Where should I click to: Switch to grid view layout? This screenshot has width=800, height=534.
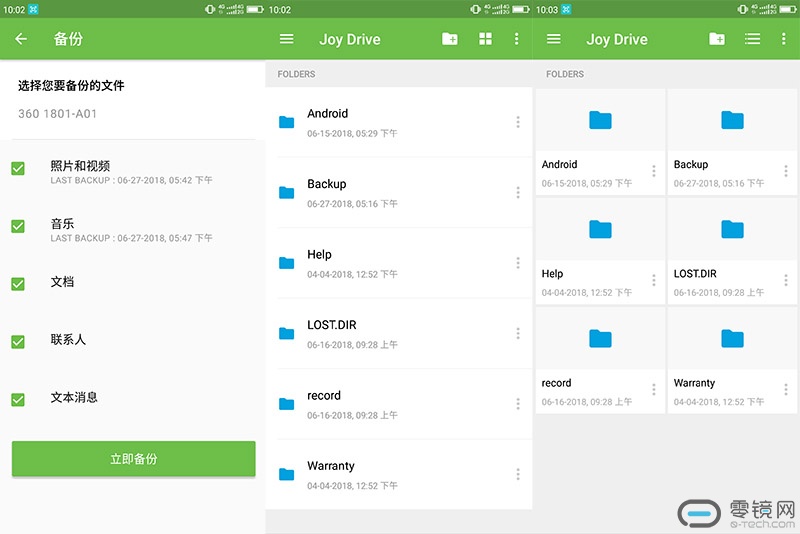tap(485, 39)
